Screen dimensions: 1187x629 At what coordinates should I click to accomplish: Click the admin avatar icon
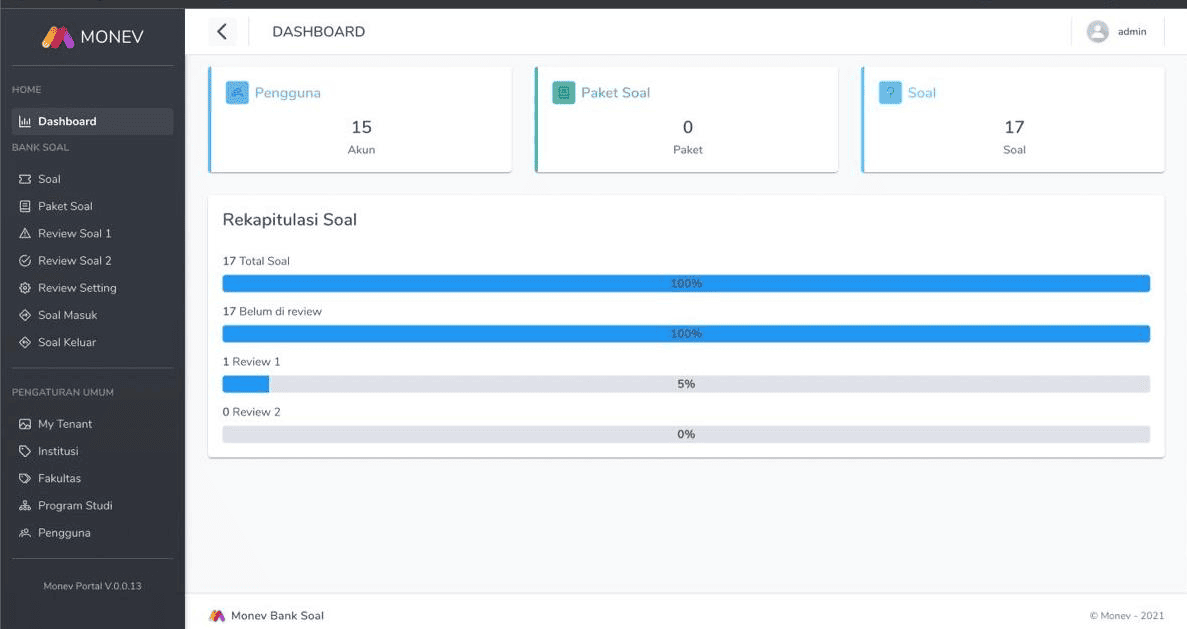click(x=1098, y=31)
